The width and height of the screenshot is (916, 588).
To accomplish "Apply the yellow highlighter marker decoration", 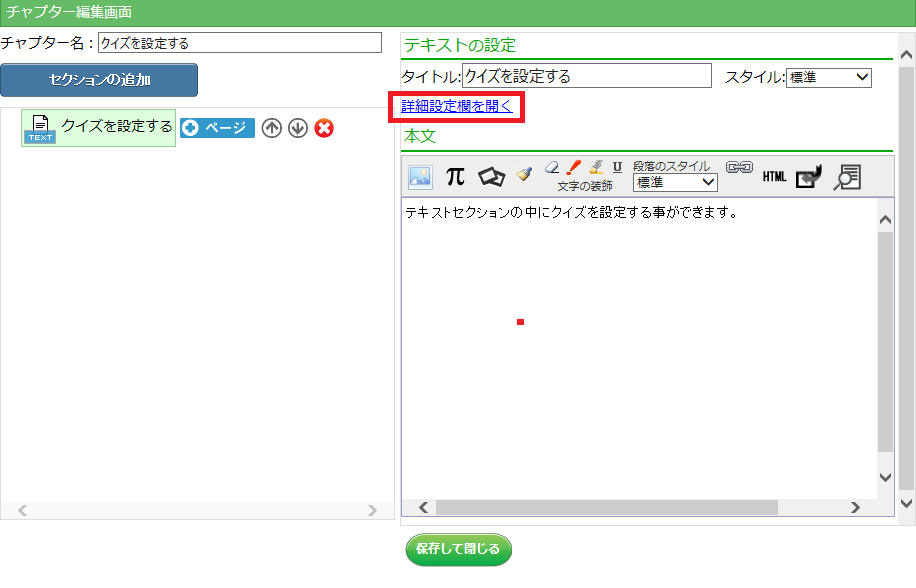I will click(596, 168).
